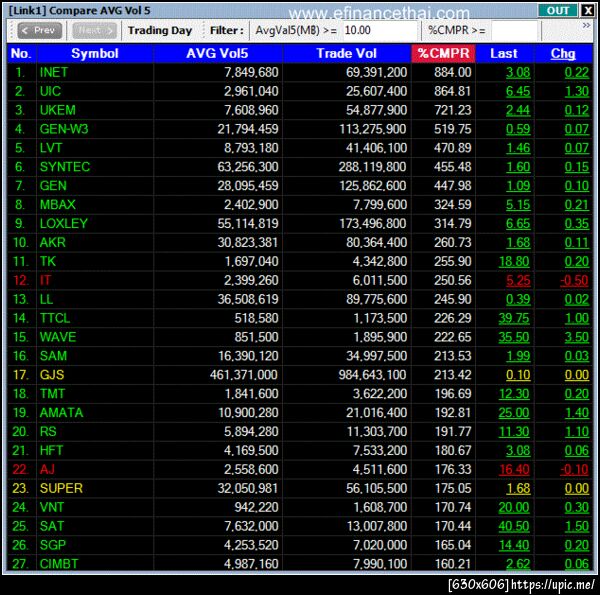Select the MBAX symbol

(x=57, y=205)
